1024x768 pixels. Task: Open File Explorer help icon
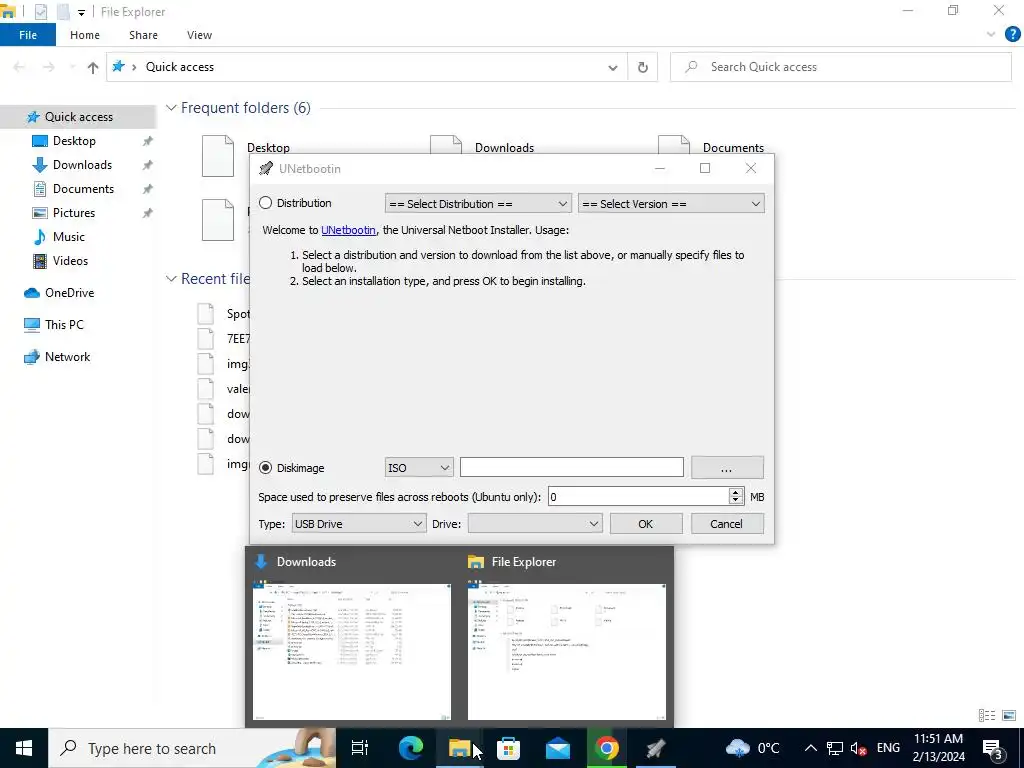point(1012,35)
